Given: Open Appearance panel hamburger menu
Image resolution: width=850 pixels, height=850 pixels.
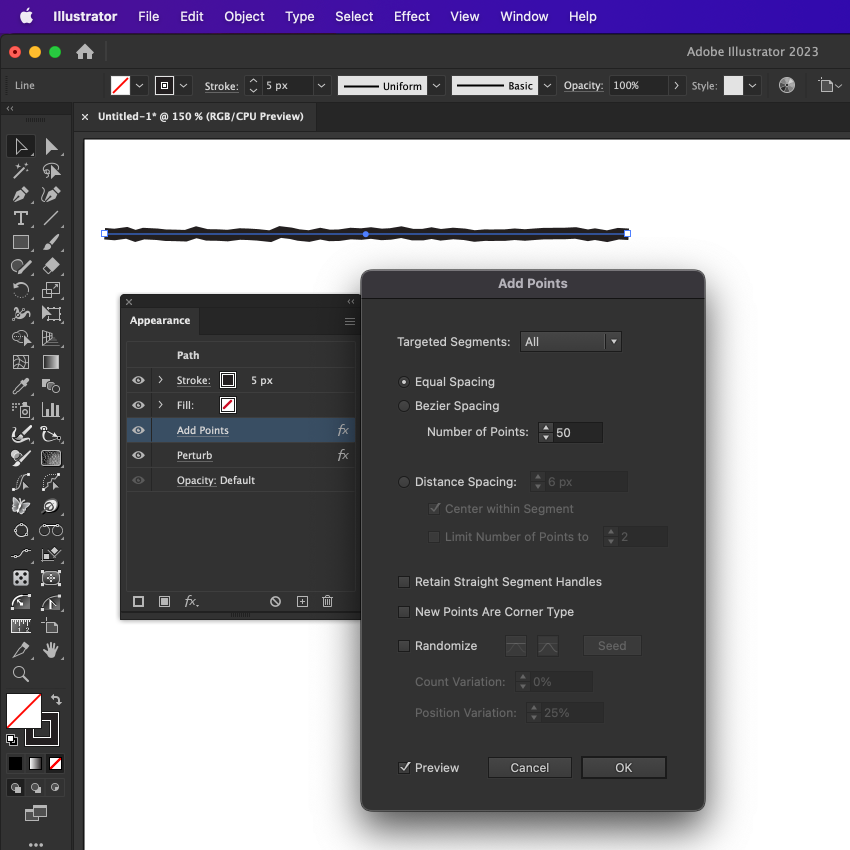Looking at the screenshot, I should coord(350,321).
